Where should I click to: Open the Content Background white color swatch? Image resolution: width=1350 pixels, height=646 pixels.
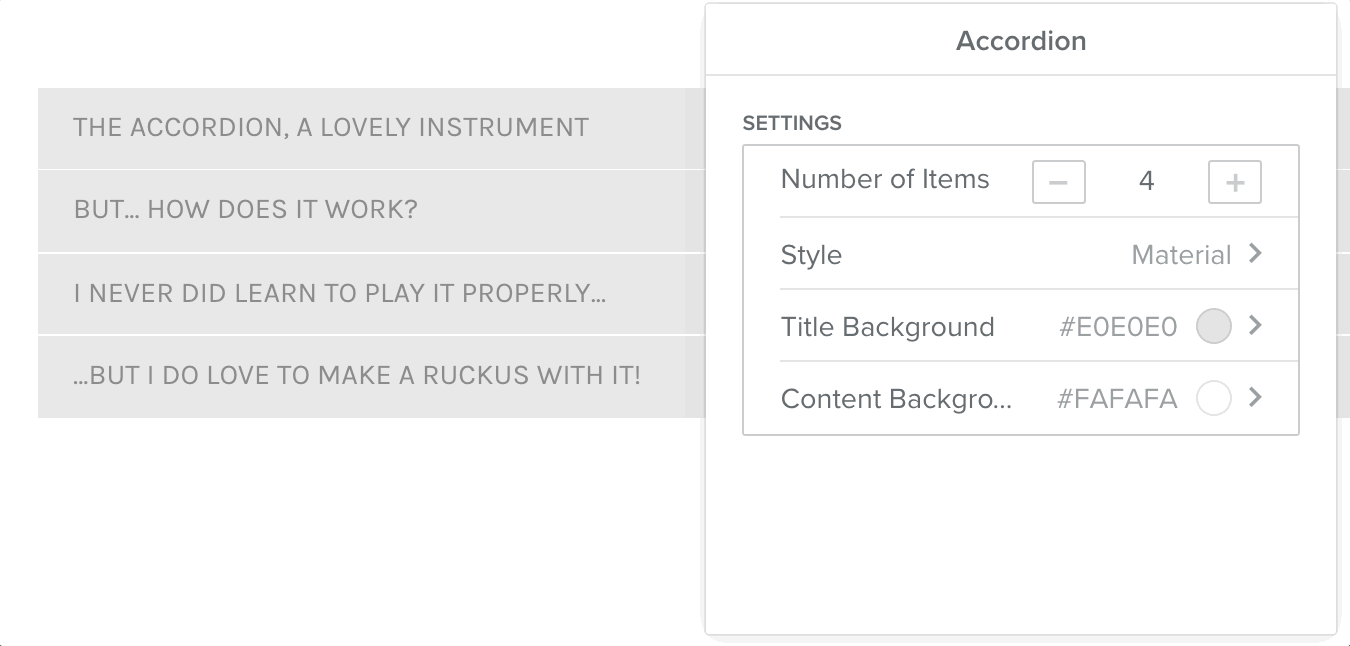(1213, 398)
